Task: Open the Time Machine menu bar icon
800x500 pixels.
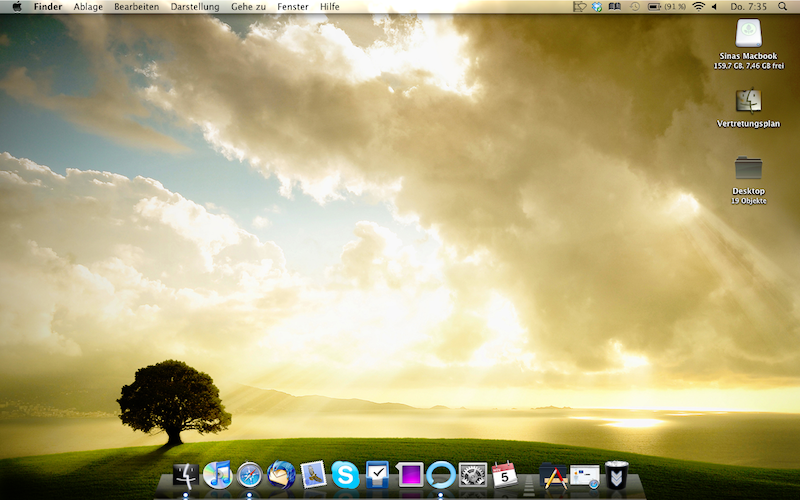Action: [635, 7]
